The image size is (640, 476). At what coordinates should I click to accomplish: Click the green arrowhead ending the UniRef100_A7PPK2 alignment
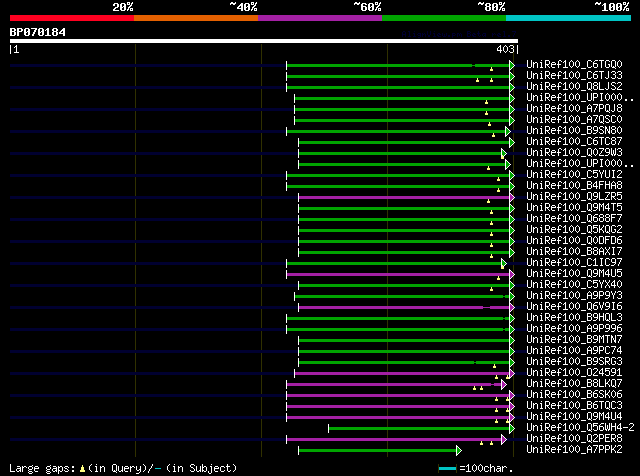pos(459,451)
